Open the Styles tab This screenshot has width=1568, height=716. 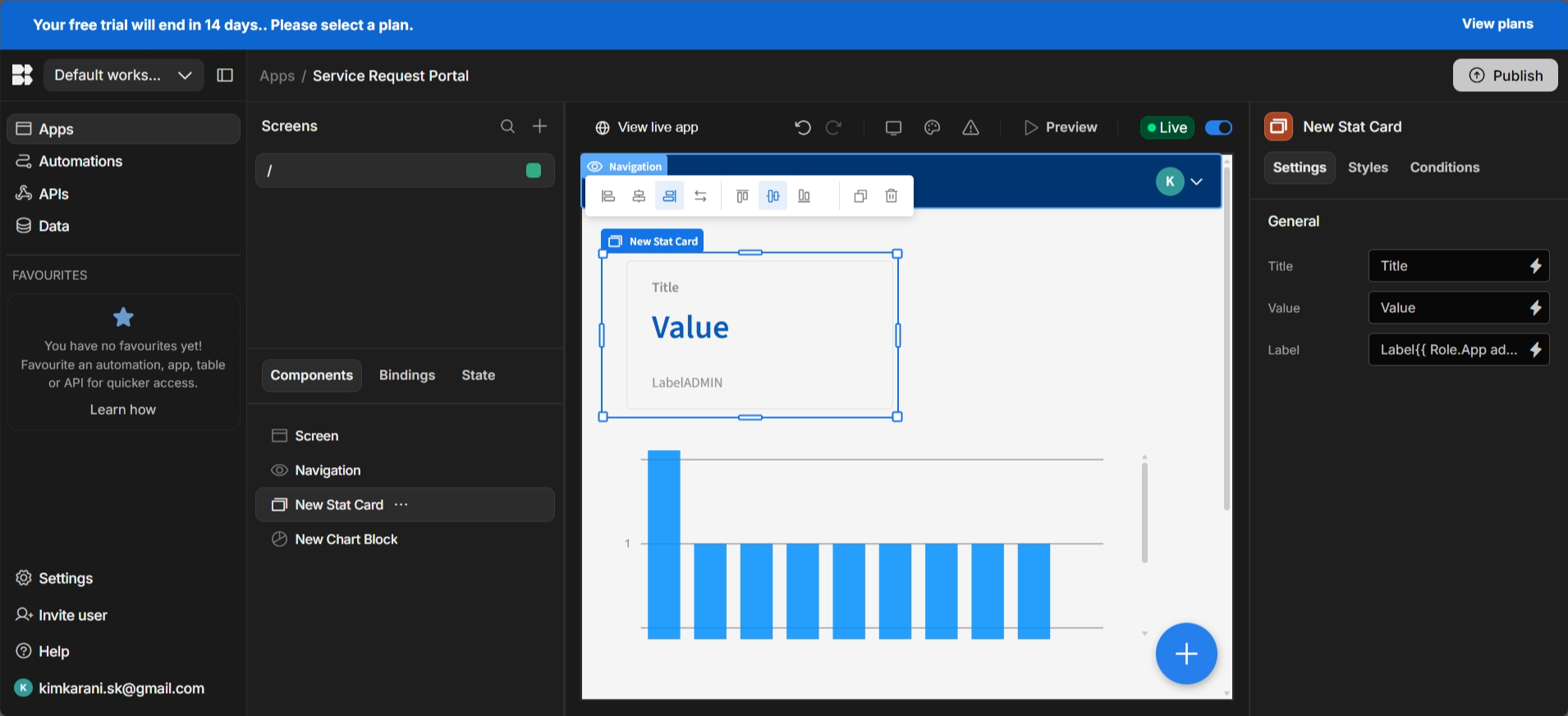[x=1368, y=168]
